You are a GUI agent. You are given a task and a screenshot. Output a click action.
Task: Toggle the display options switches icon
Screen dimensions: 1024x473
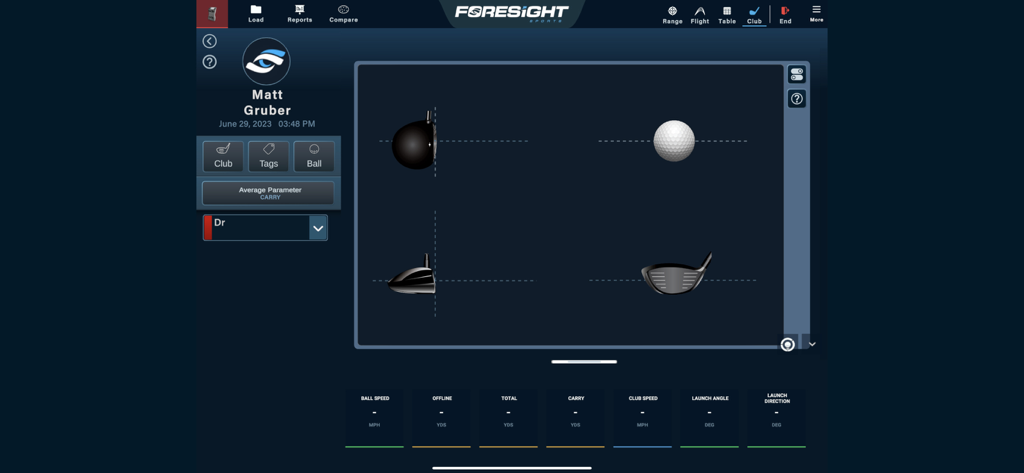797,74
